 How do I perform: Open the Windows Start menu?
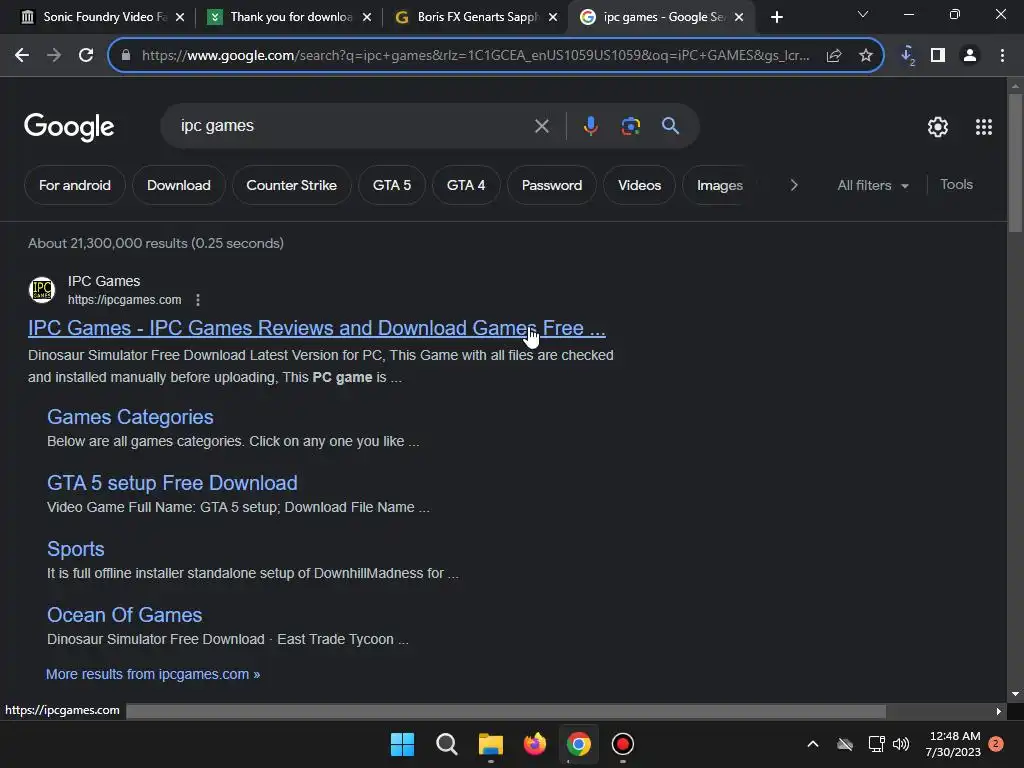[x=402, y=744]
